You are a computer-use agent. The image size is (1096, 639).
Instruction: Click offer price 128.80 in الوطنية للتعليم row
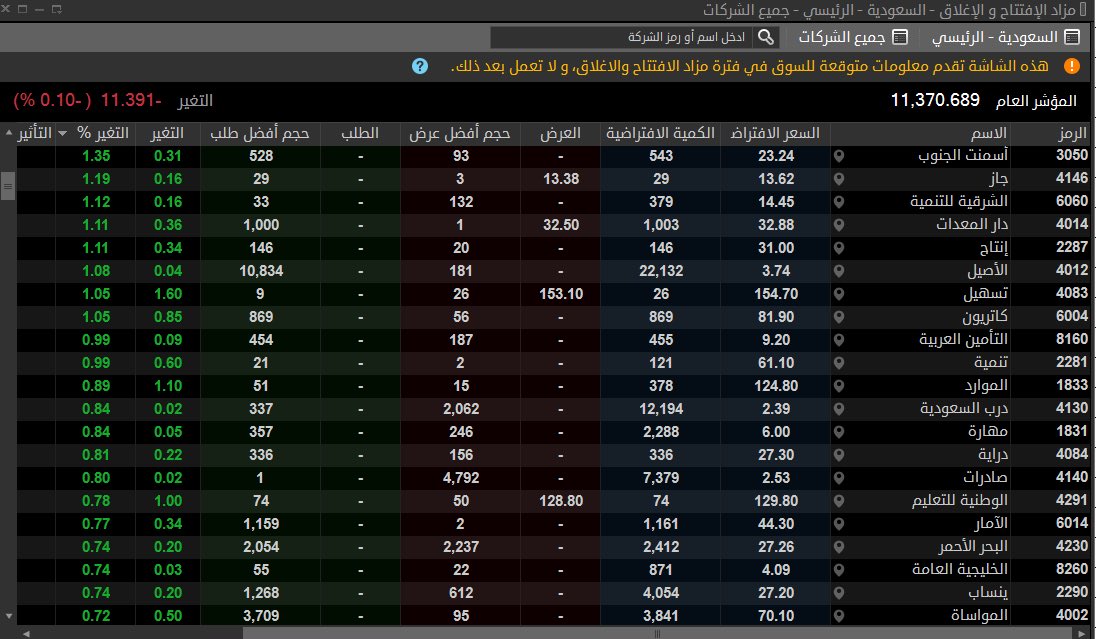[561, 501]
